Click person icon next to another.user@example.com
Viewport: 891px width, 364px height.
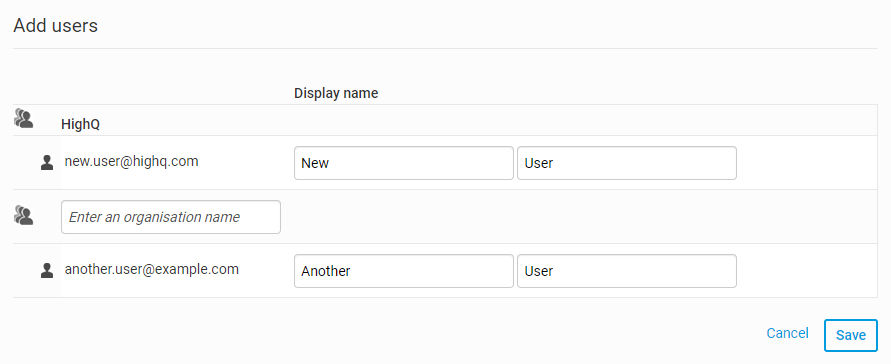point(47,270)
